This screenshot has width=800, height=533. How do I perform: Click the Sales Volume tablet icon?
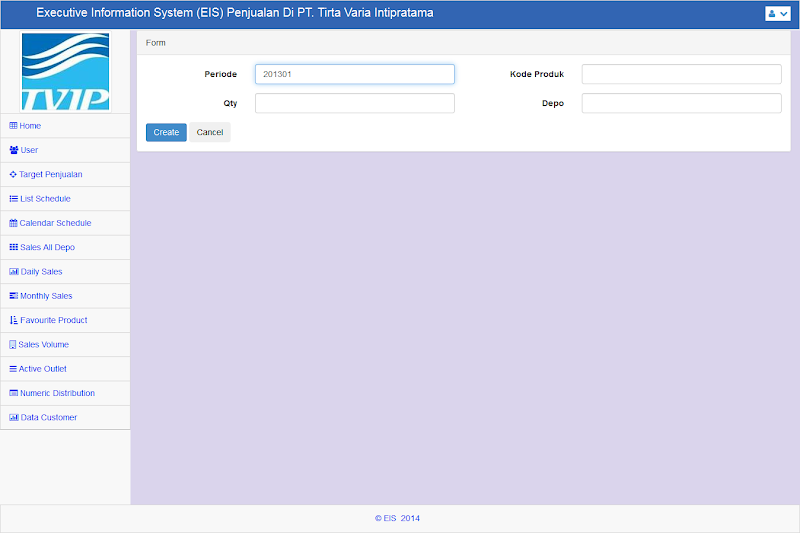[x=13, y=344]
